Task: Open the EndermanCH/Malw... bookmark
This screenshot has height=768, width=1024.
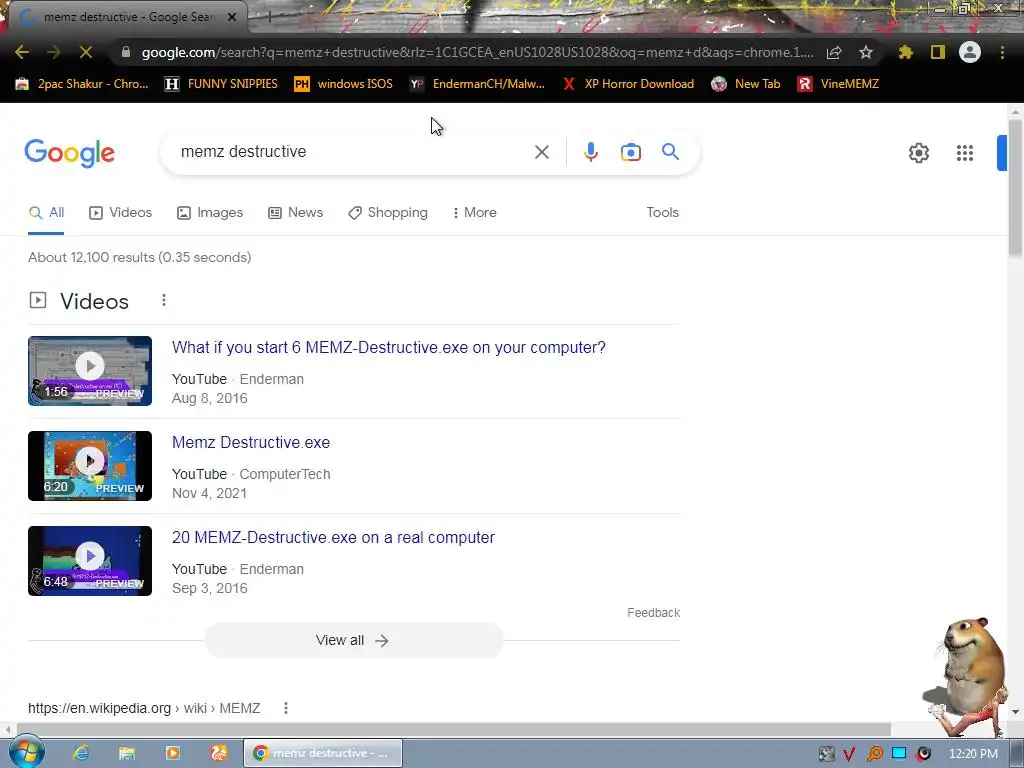Action: click(x=477, y=84)
